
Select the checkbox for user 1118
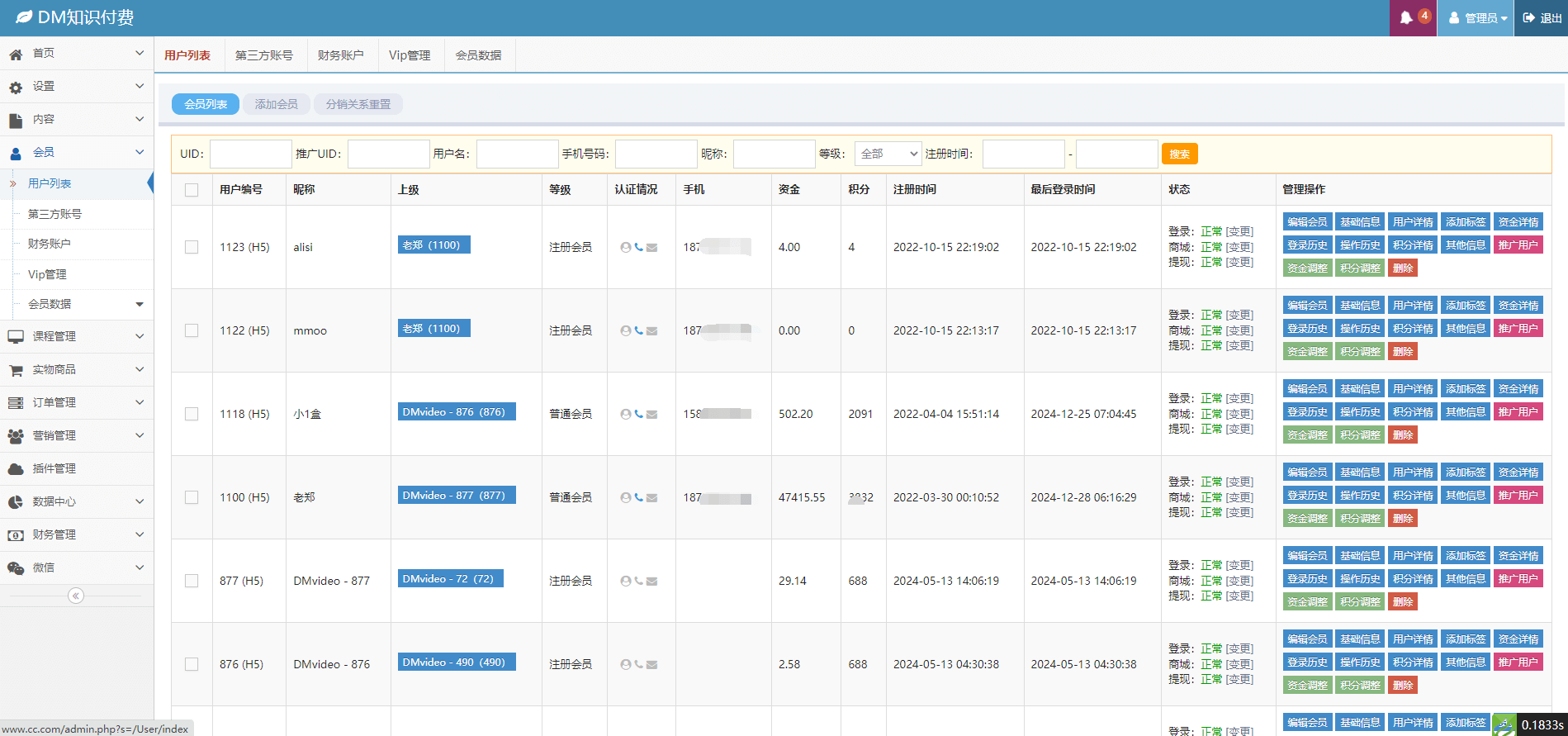[192, 414]
